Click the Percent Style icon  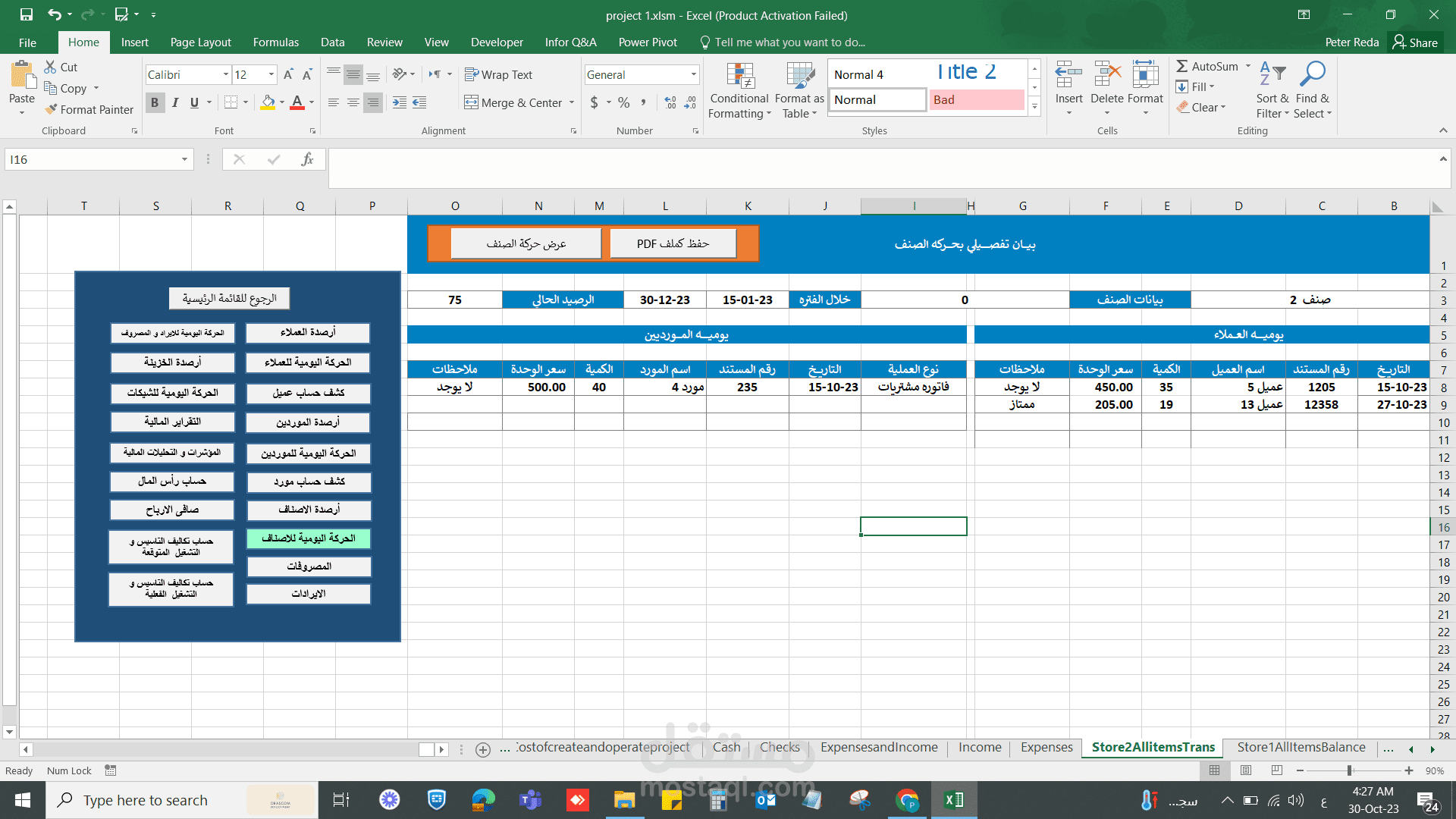tap(623, 102)
